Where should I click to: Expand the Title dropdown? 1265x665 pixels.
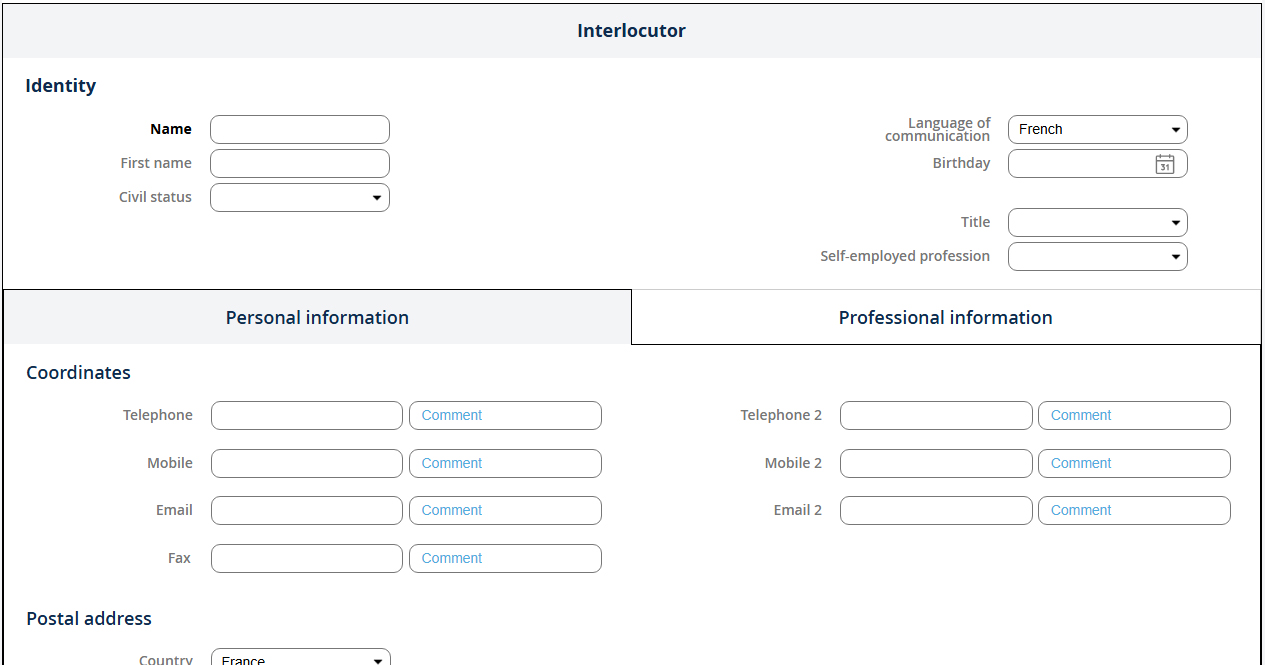(1097, 223)
